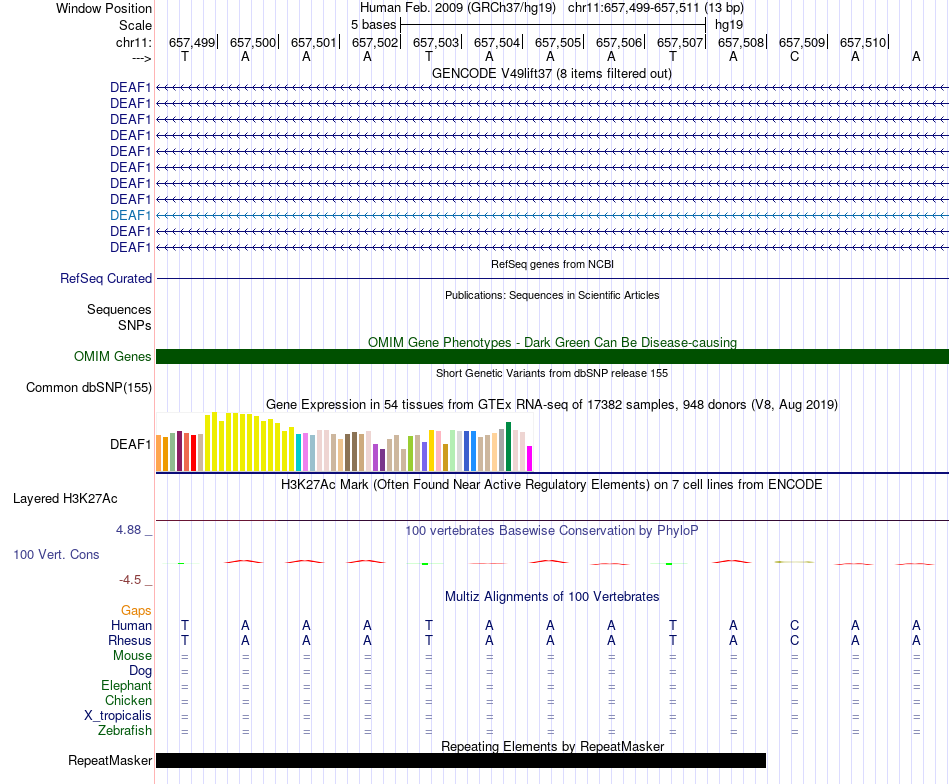Click the Rhesus alignment row label
950x784 pixels.
click(x=130, y=640)
